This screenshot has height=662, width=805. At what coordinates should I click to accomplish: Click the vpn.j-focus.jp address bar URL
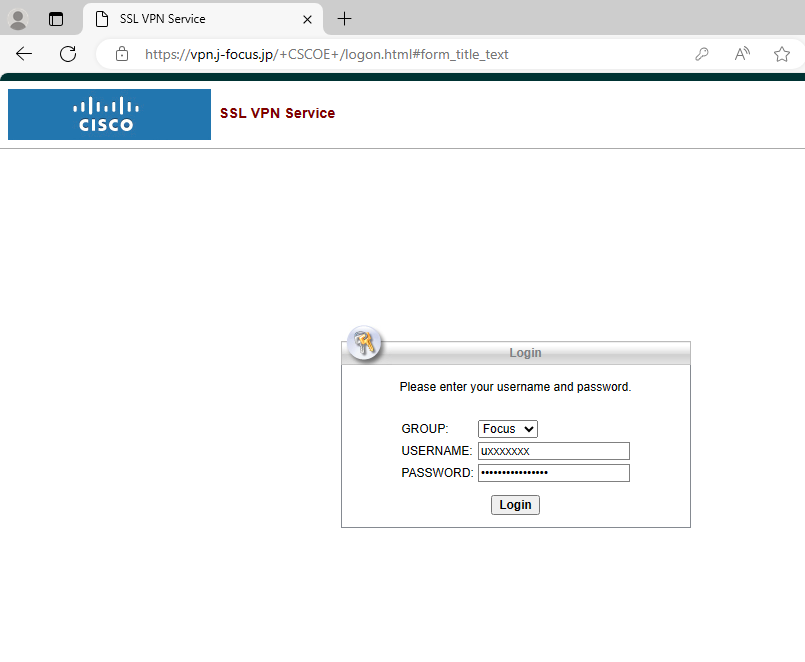(327, 54)
